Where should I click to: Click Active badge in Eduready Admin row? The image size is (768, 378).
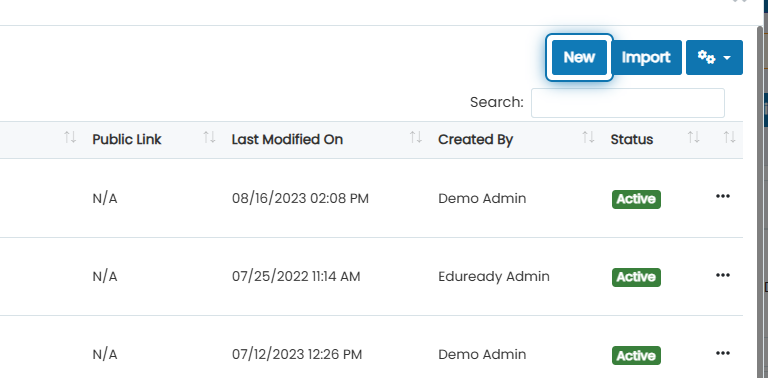pos(636,277)
